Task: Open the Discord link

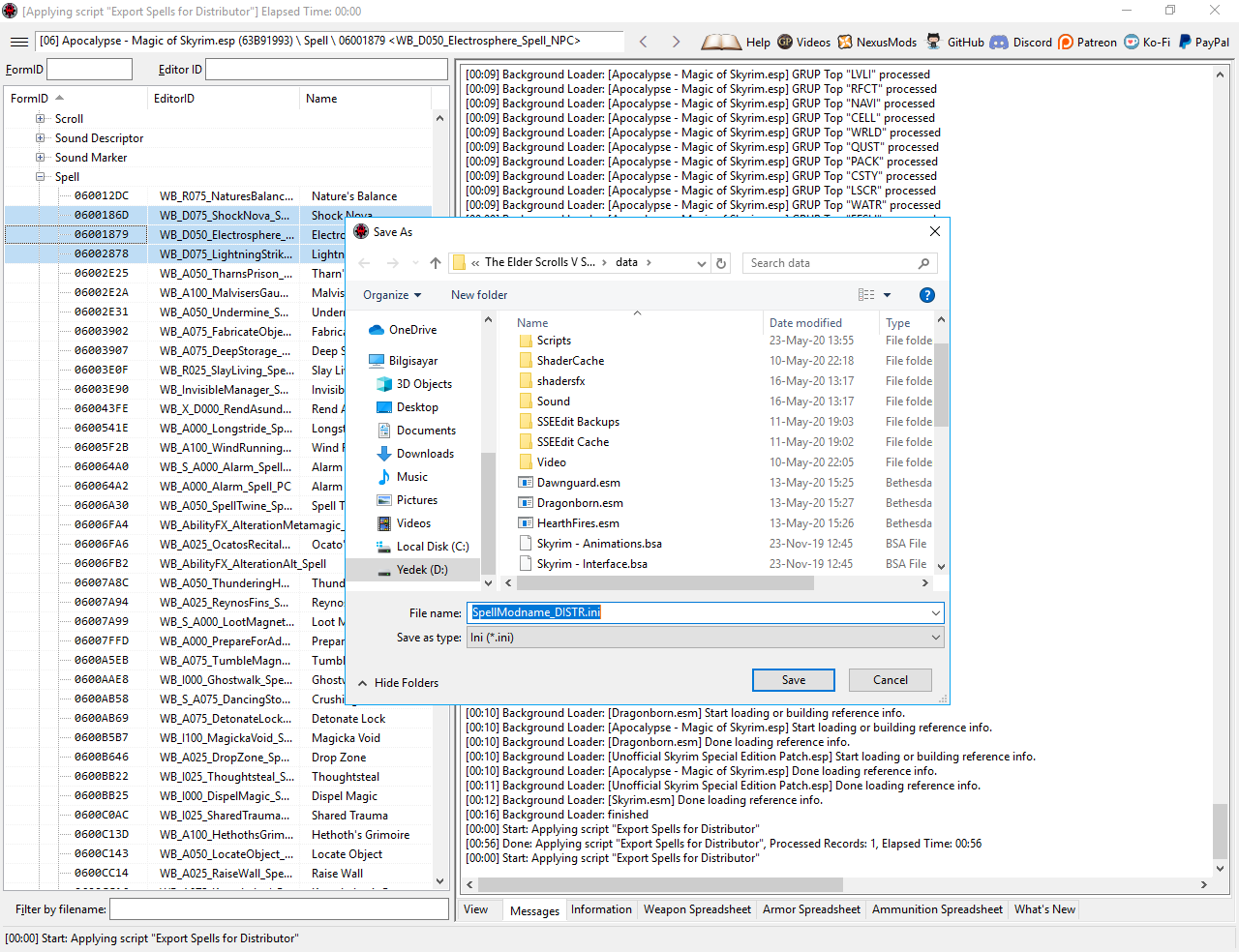Action: point(998,42)
